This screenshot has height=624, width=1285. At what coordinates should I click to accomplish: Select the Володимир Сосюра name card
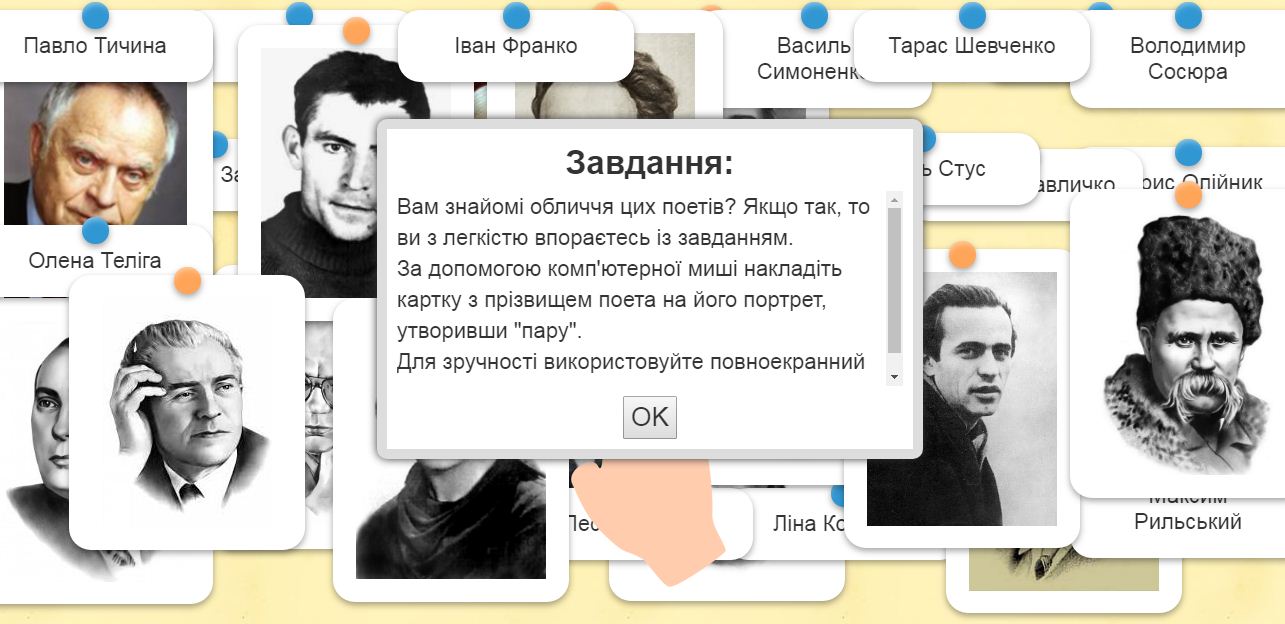tap(1188, 59)
